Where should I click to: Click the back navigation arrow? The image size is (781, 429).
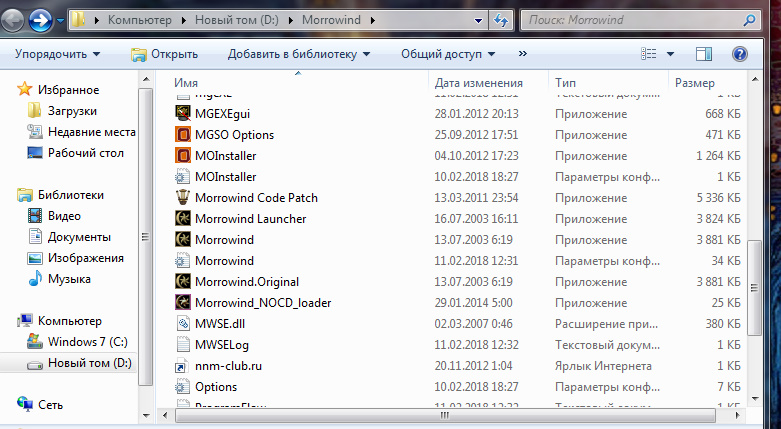tap(12, 21)
